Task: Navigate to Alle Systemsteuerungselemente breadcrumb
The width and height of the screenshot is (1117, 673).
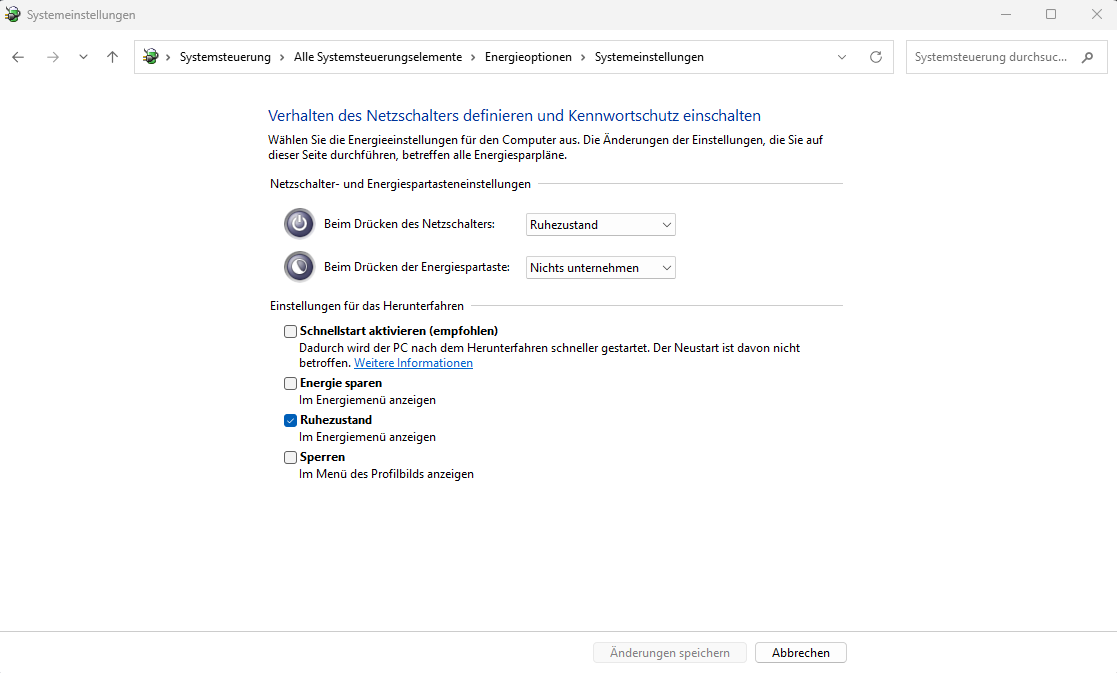Action: [377, 57]
